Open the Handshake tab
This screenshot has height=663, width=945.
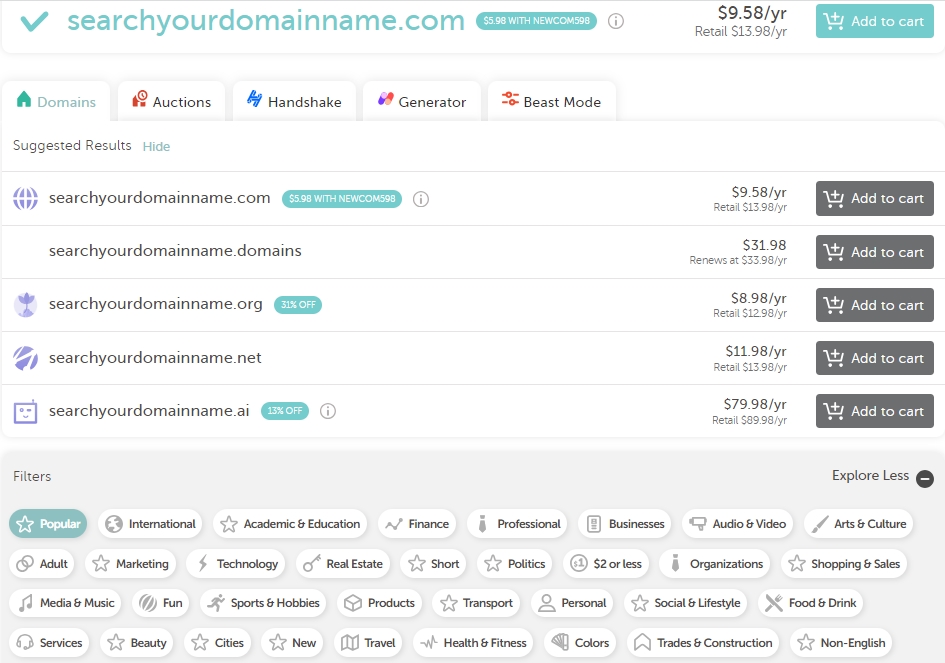[x=294, y=102]
